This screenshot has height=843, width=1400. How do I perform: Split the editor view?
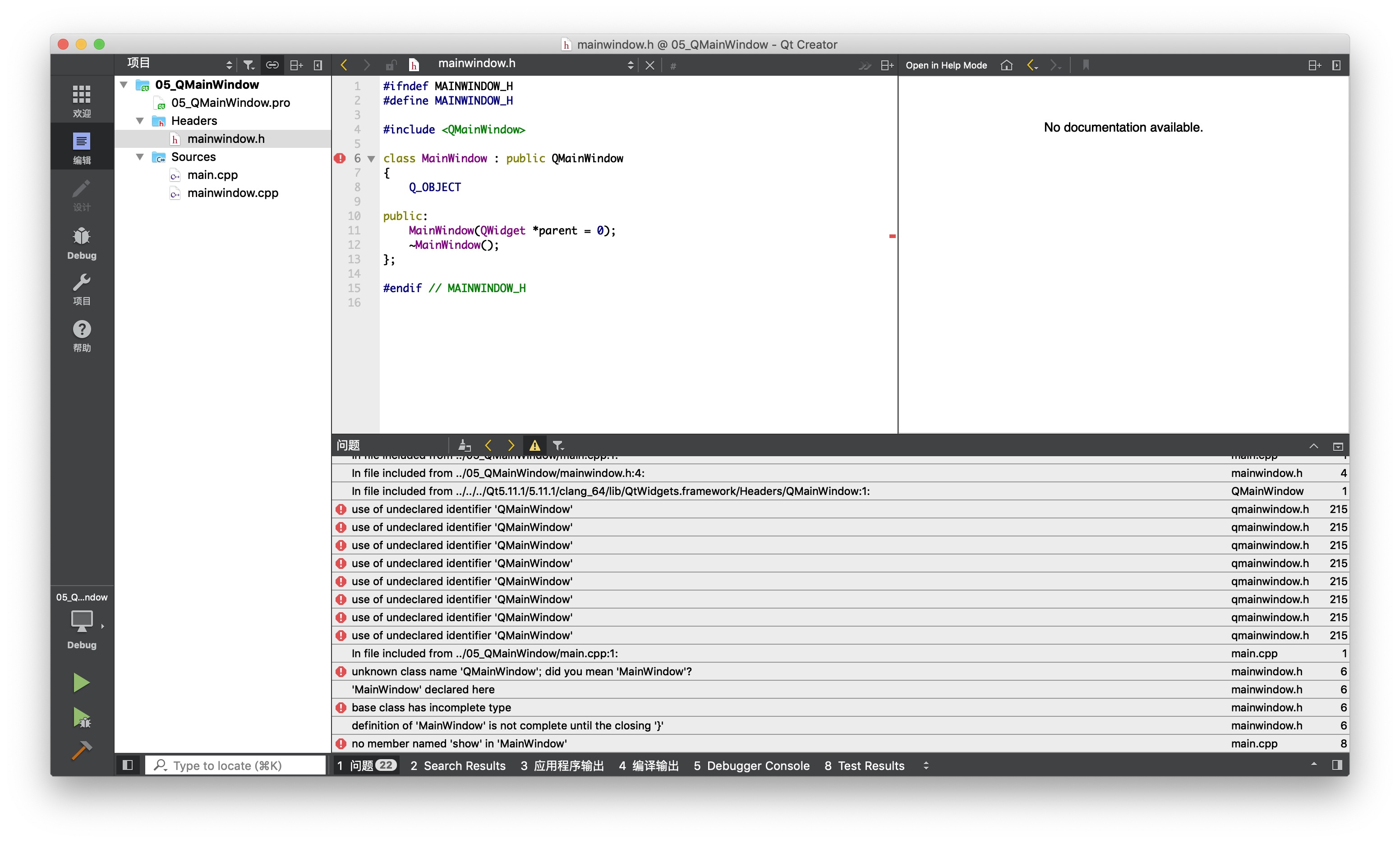point(887,65)
